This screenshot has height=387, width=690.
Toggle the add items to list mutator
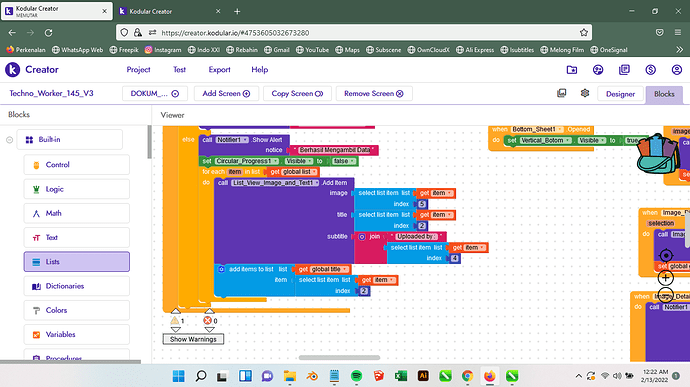221,269
